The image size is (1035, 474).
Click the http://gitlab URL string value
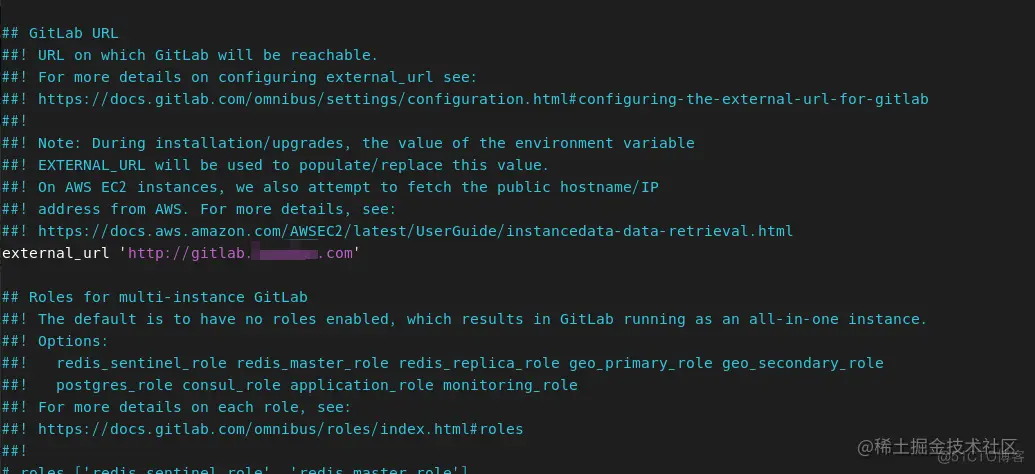point(240,253)
